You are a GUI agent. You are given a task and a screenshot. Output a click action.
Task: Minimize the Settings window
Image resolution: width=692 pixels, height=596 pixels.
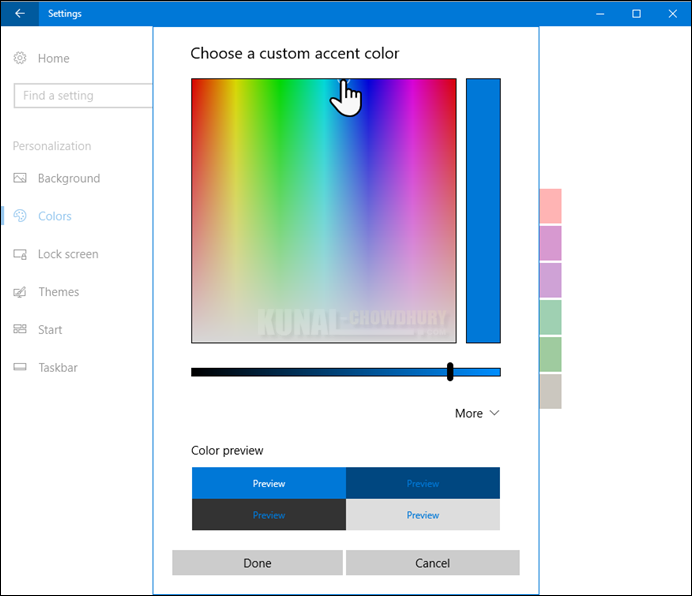(600, 14)
